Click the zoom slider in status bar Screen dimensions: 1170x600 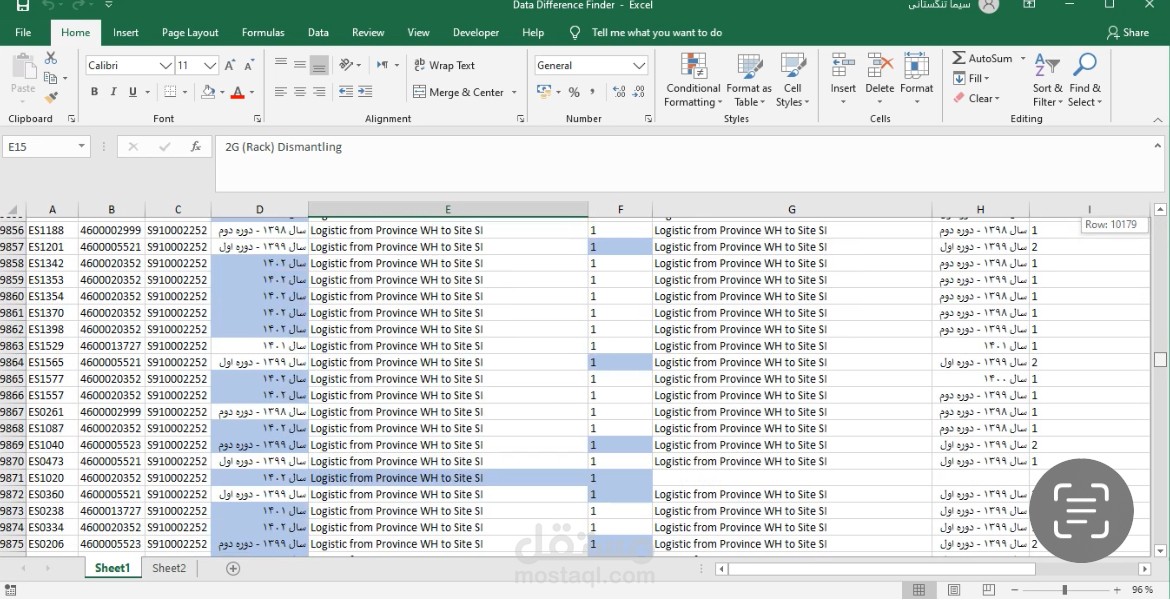1065,590
